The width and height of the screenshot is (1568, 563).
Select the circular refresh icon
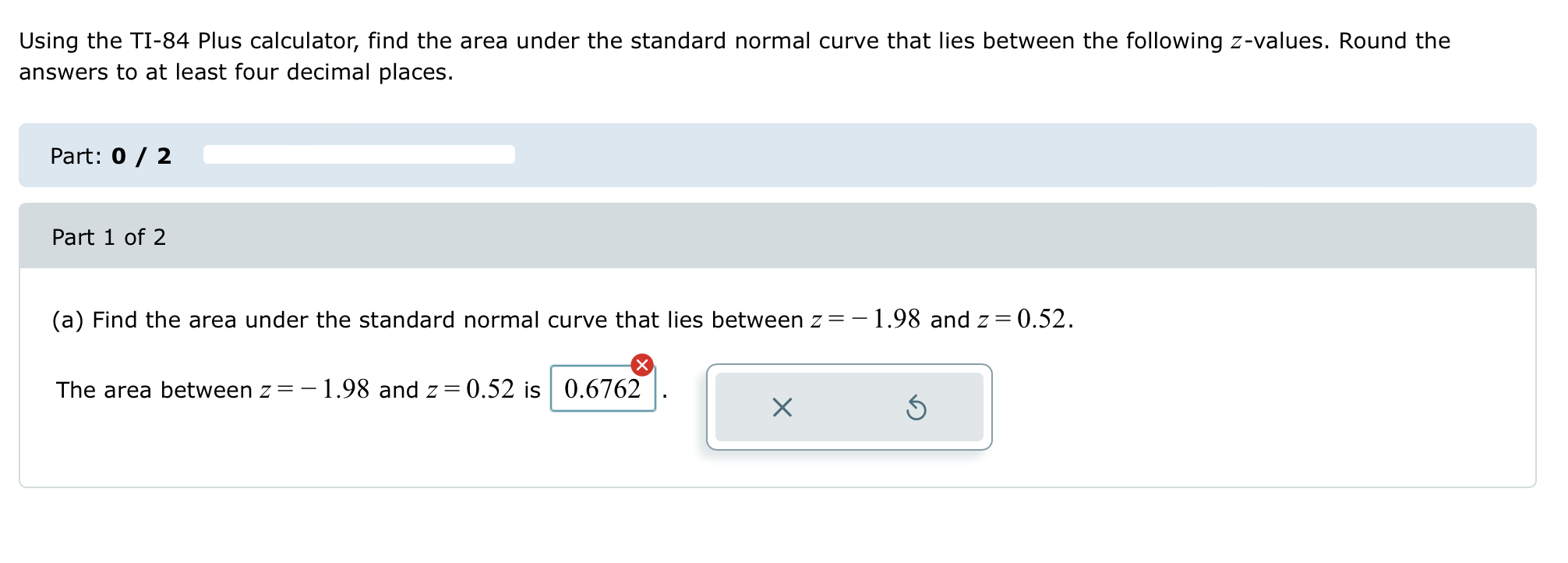click(917, 409)
